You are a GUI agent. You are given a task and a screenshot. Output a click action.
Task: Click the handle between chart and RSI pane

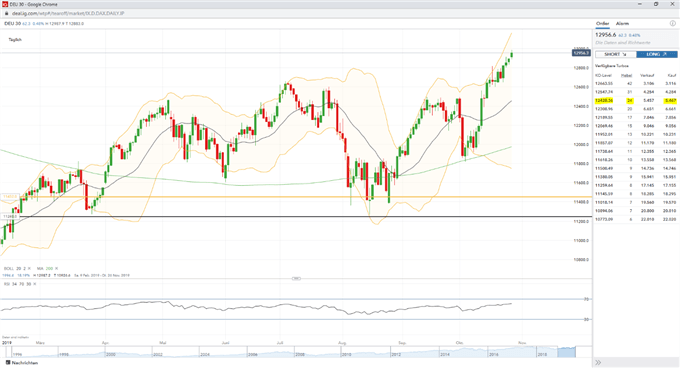[x=296, y=278]
